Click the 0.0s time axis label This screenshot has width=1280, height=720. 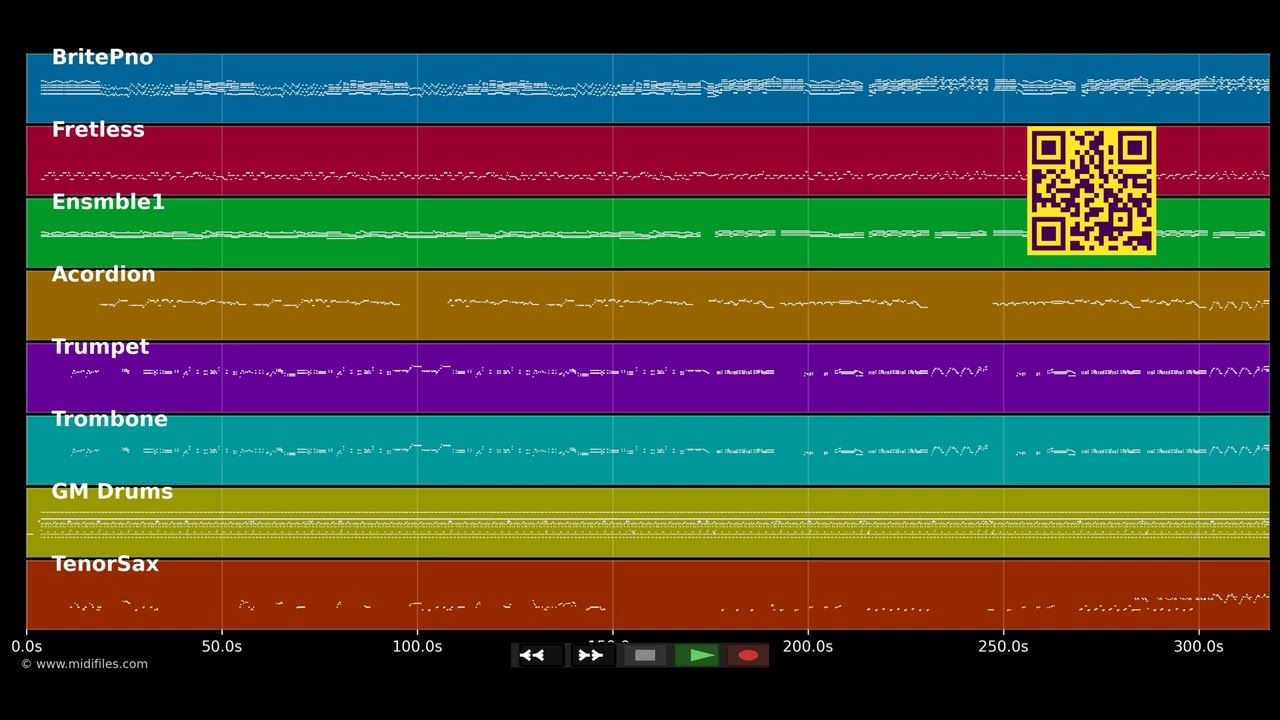(x=27, y=647)
